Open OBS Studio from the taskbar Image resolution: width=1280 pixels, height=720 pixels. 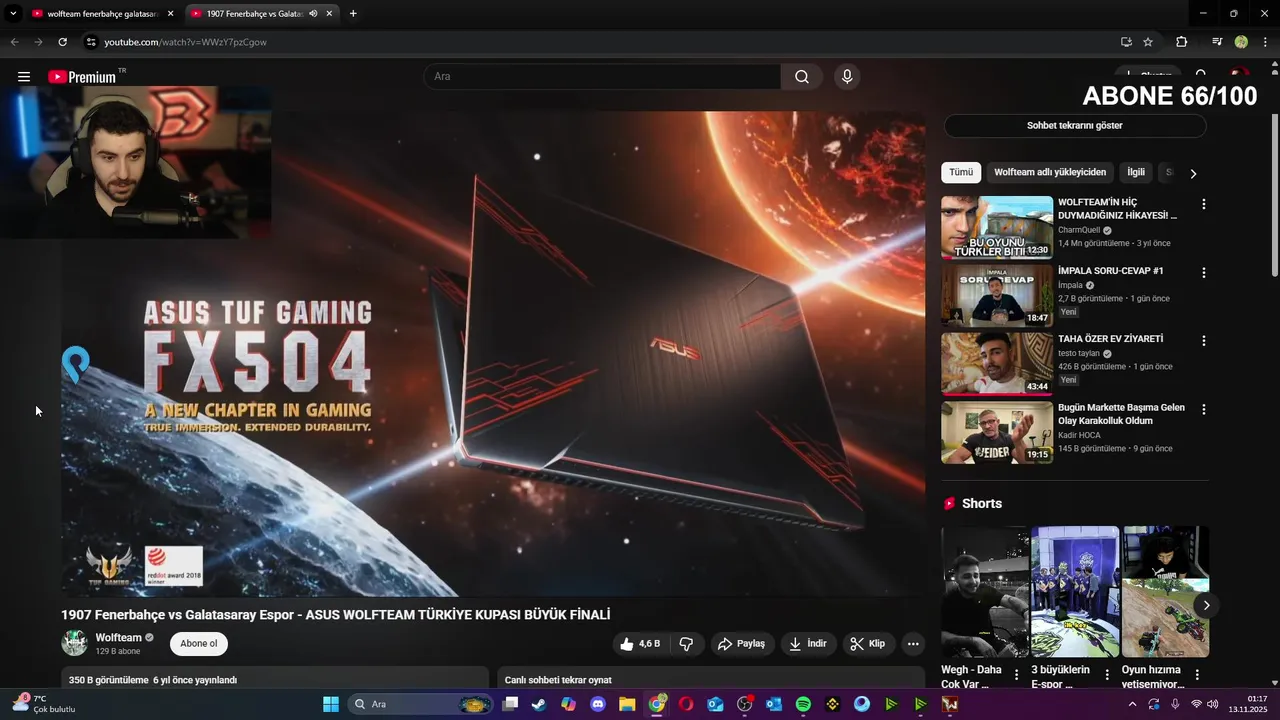(744, 704)
